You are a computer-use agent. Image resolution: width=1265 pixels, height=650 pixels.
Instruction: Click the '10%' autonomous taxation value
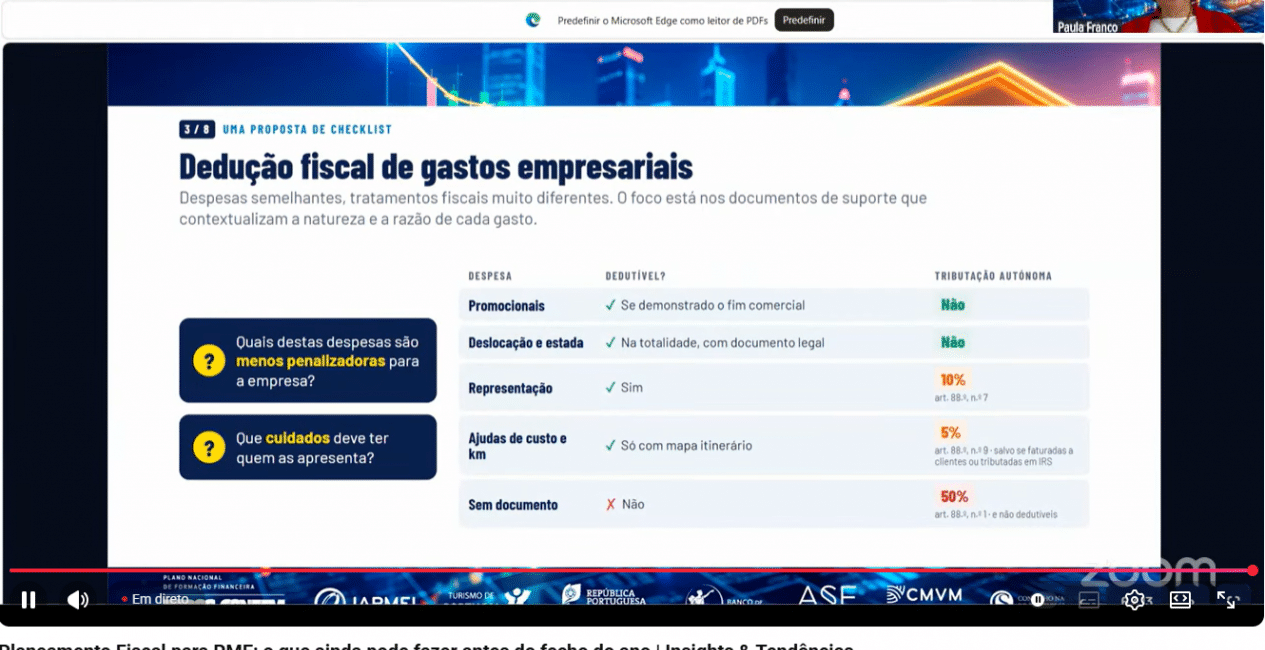(x=952, y=380)
